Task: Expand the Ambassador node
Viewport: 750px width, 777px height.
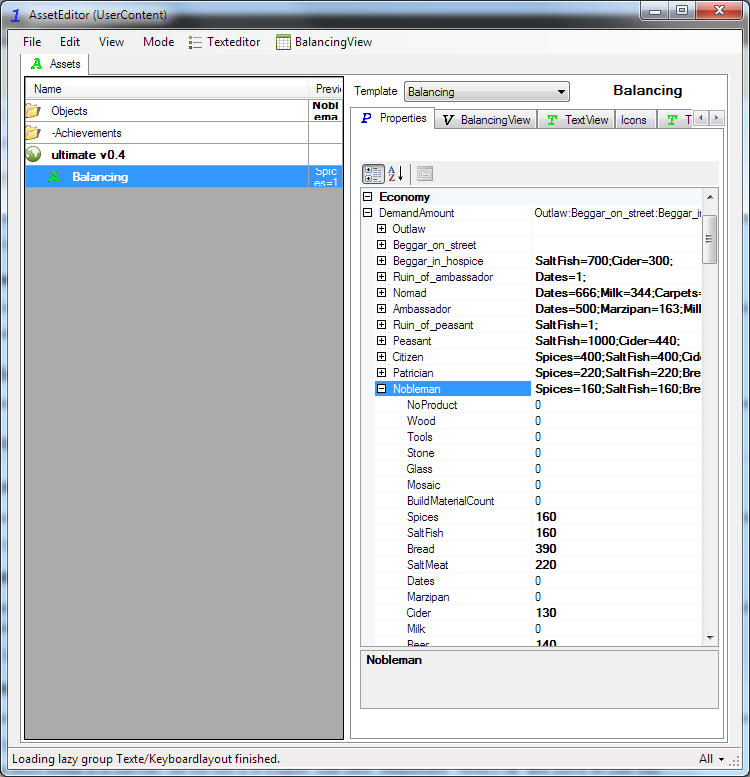Action: (381, 308)
